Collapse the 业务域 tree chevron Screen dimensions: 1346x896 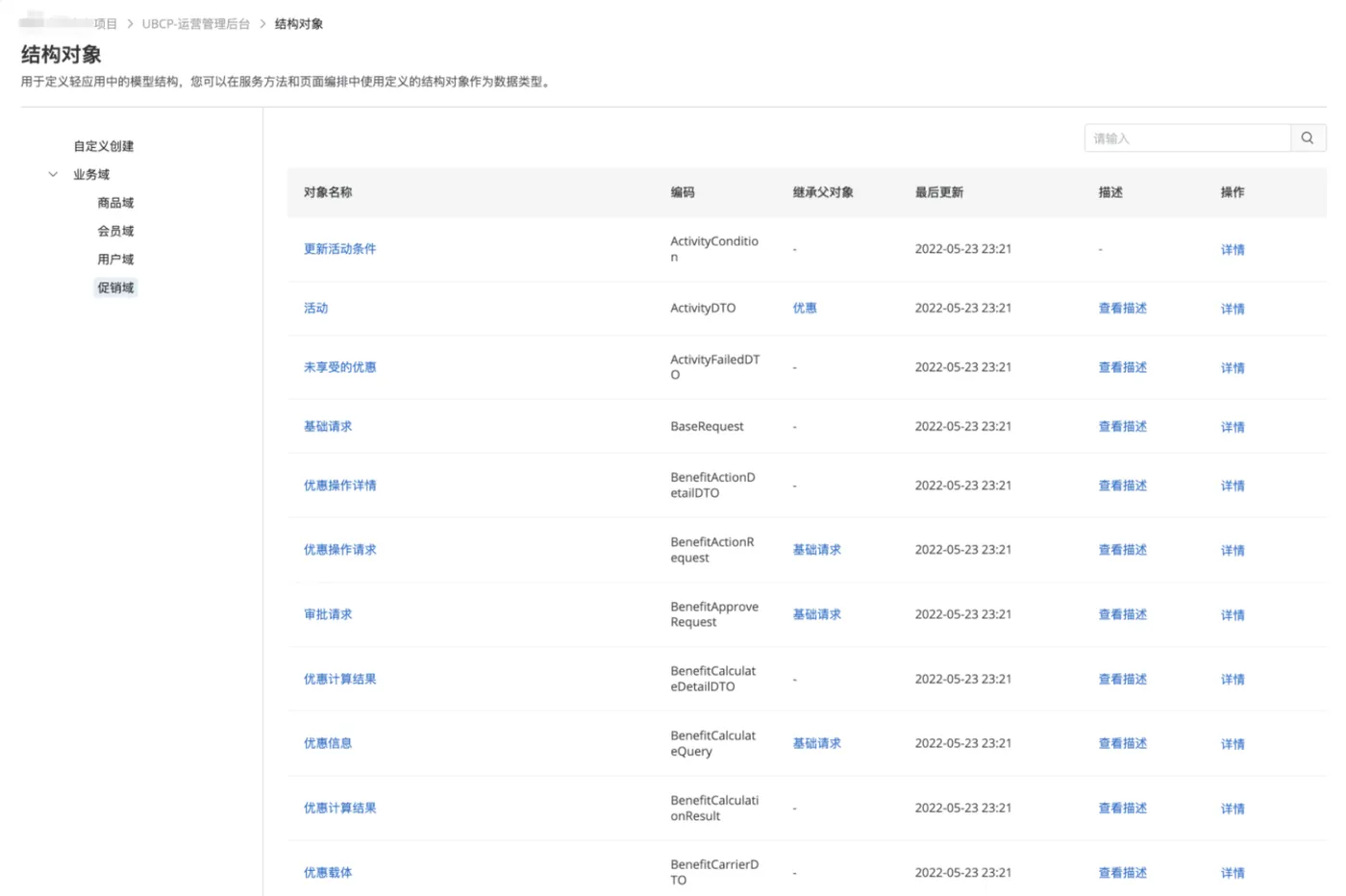click(53, 175)
